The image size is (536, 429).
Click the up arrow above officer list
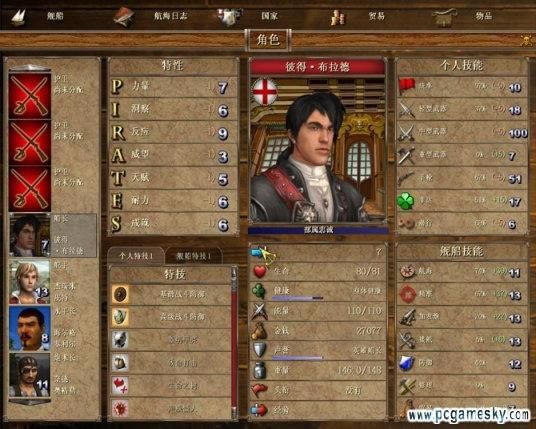(x=30, y=67)
